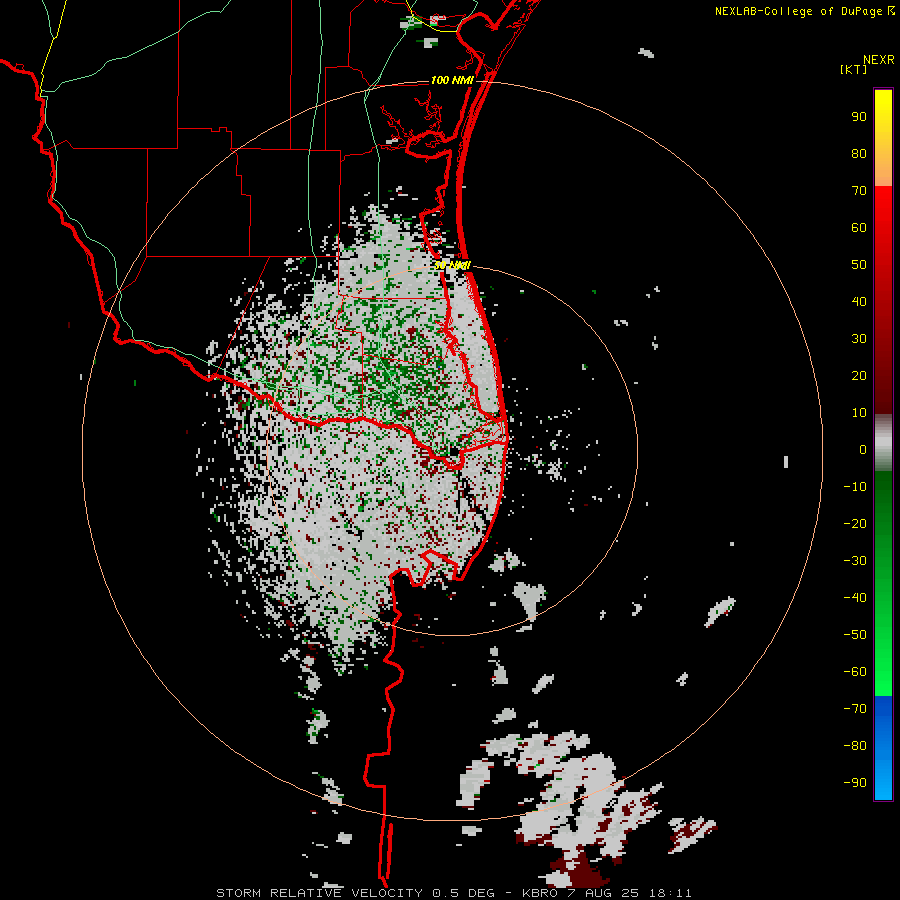900x900 pixels.
Task: Click the 50 value on velocity scale
Action: tap(859, 265)
